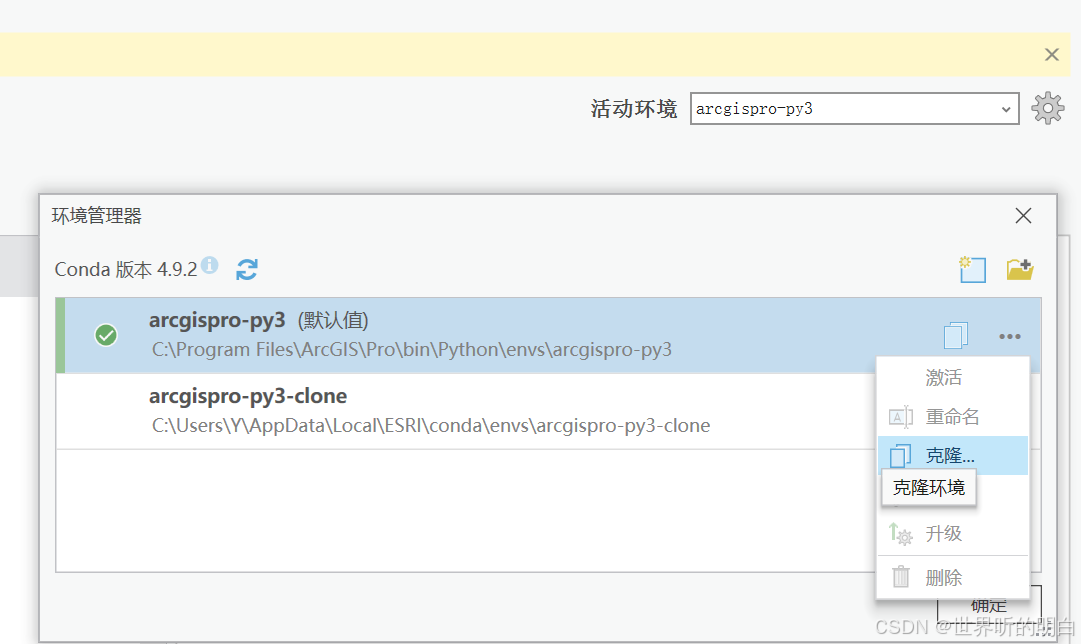Viewport: 1081px width, 644px height.
Task: Click the Conda 版本 4.9.2 label
Action: point(125,270)
